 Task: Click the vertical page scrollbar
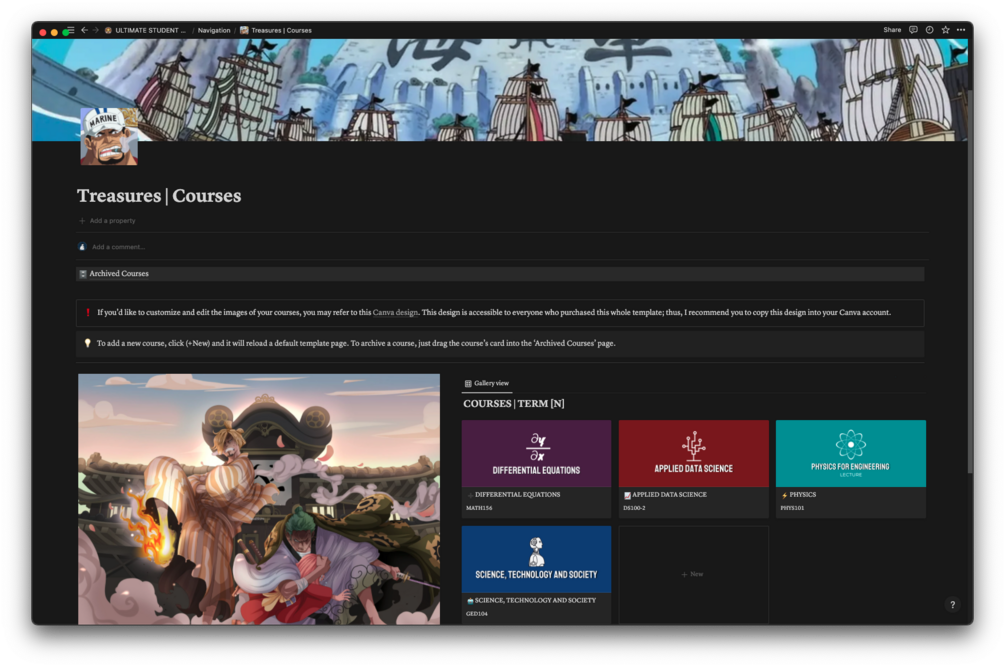(x=970, y=282)
